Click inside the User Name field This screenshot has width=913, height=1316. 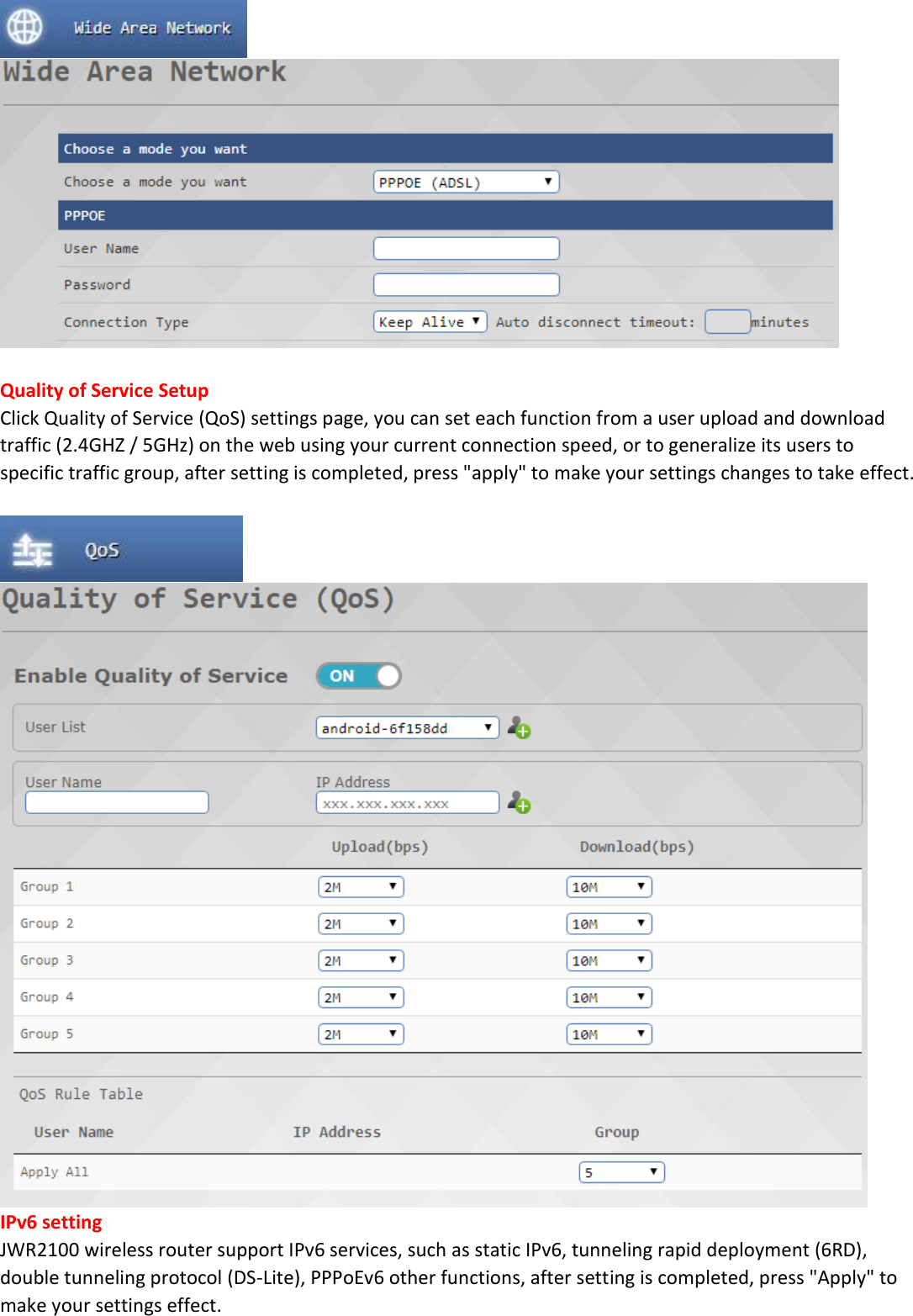click(466, 248)
